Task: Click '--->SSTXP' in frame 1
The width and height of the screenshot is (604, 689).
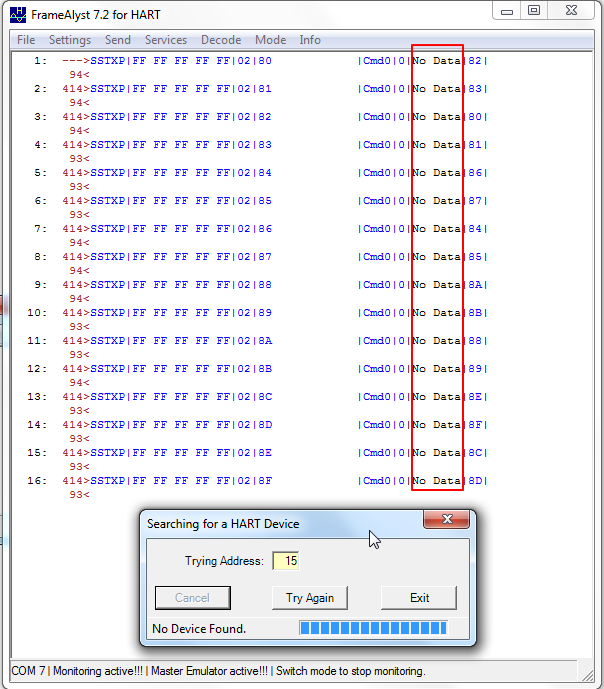Action: point(94,61)
